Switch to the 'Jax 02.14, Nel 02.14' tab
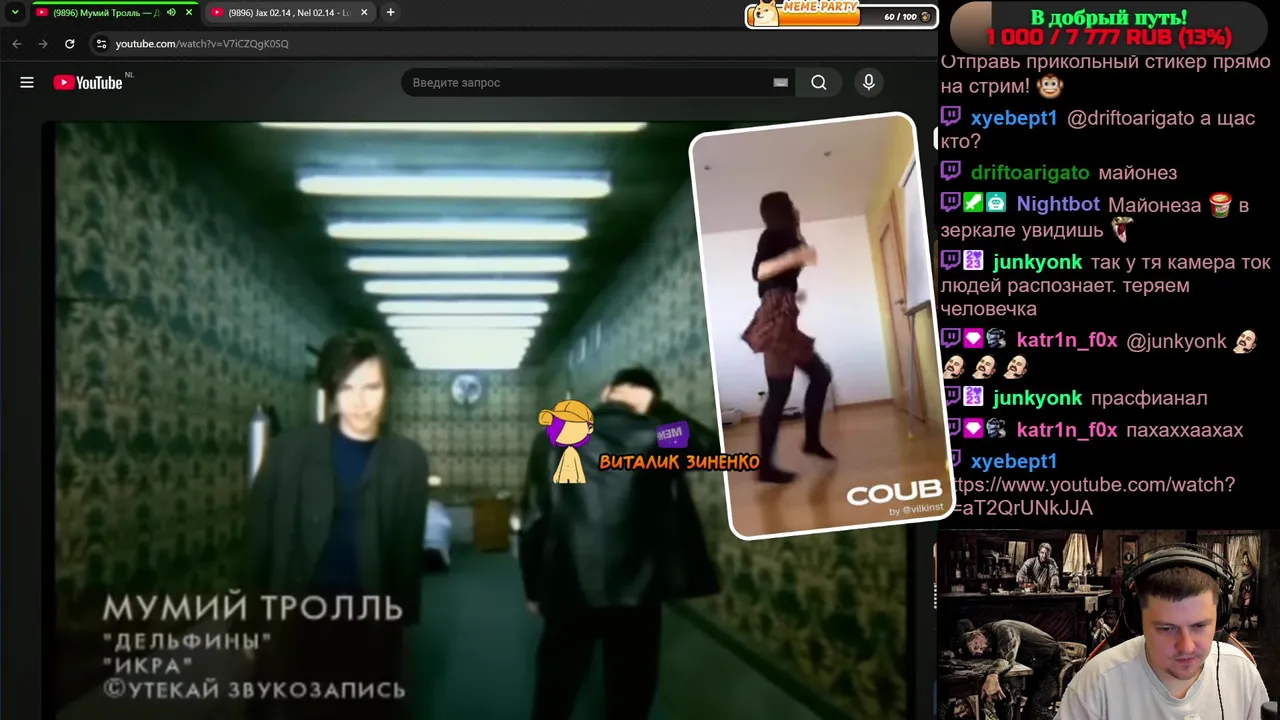1280x720 pixels. click(x=290, y=13)
